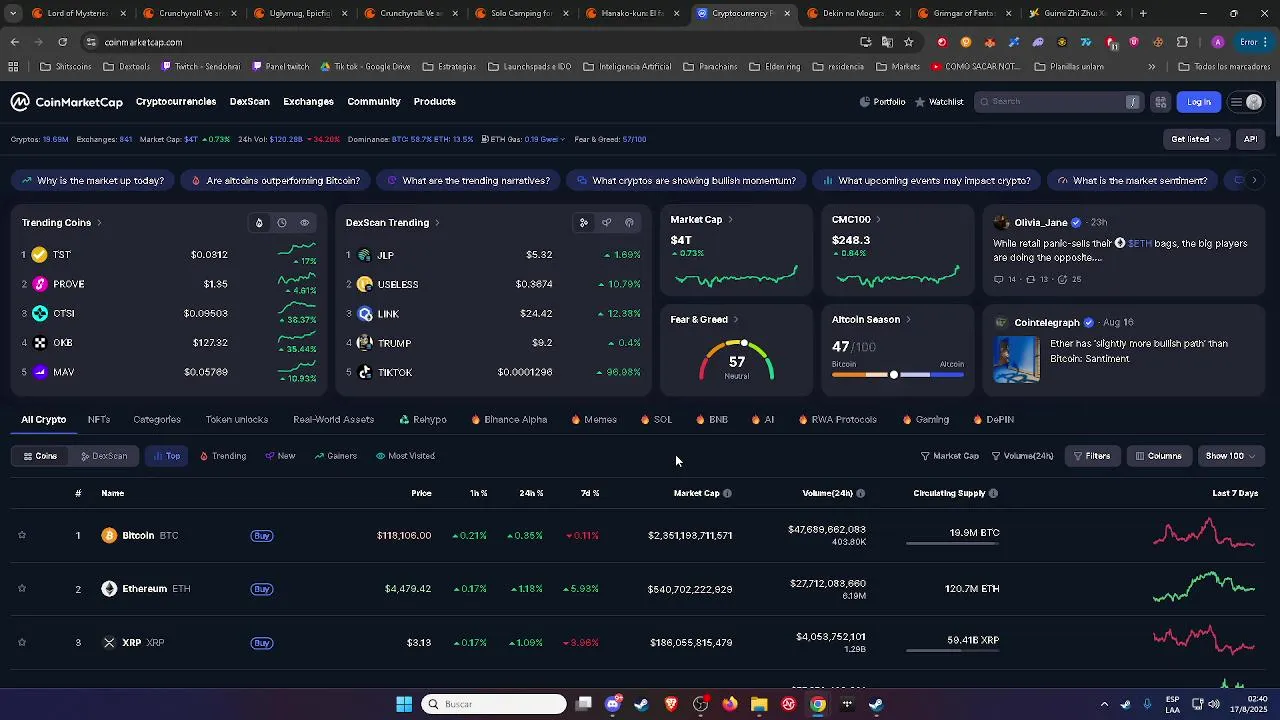Open Market Cap column info icon
Image resolution: width=1280 pixels, height=720 pixels.
[727, 493]
